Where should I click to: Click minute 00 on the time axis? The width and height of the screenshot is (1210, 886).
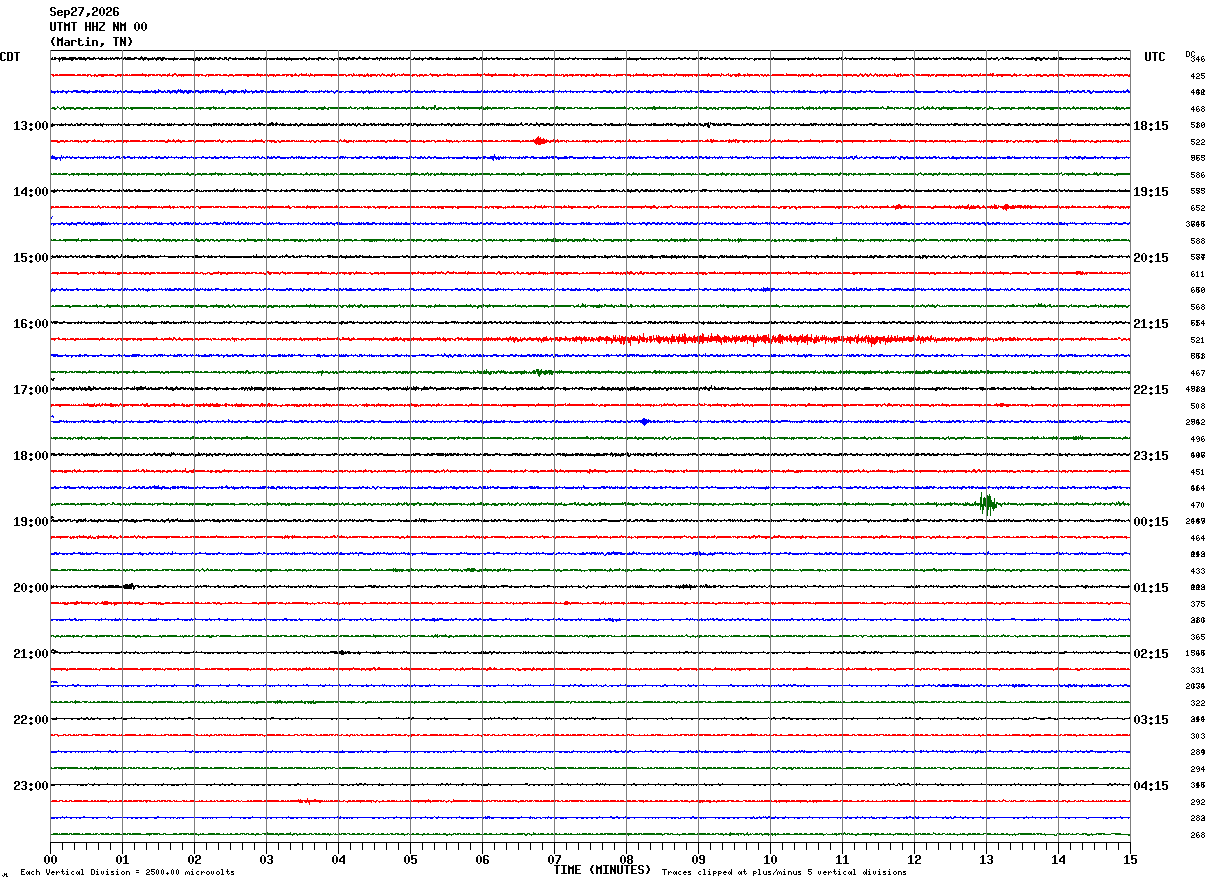click(x=51, y=859)
